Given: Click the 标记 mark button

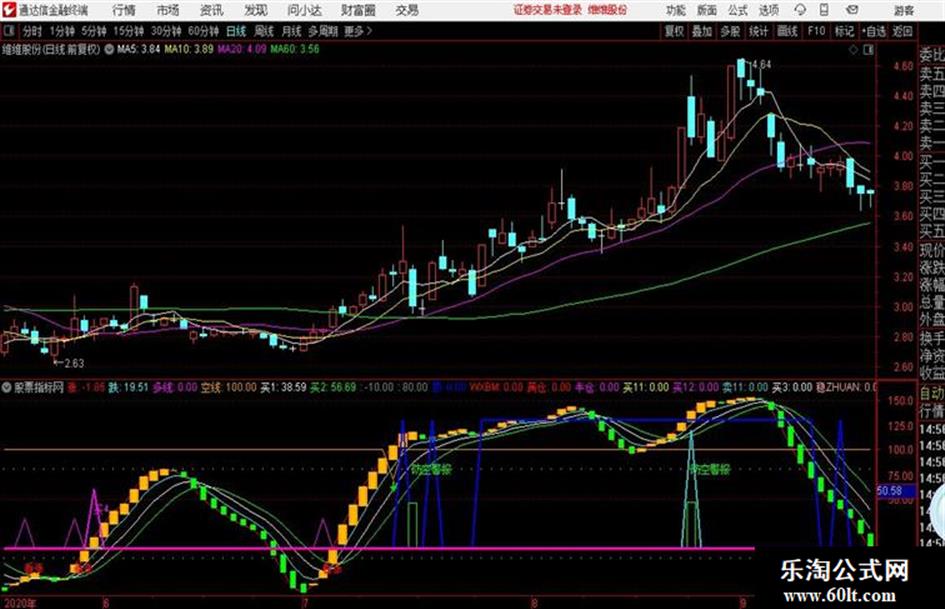Looking at the screenshot, I should point(844,31).
